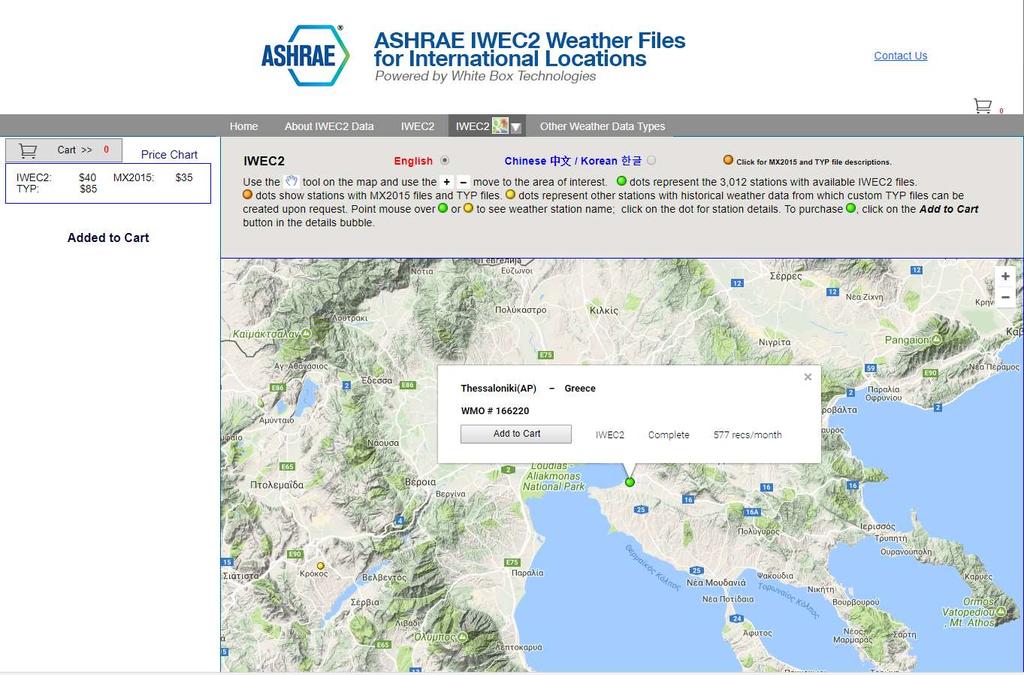Image resolution: width=1024 pixels, height=675 pixels.
Task: Click the Βέροια town label on map
Action: tap(421, 482)
